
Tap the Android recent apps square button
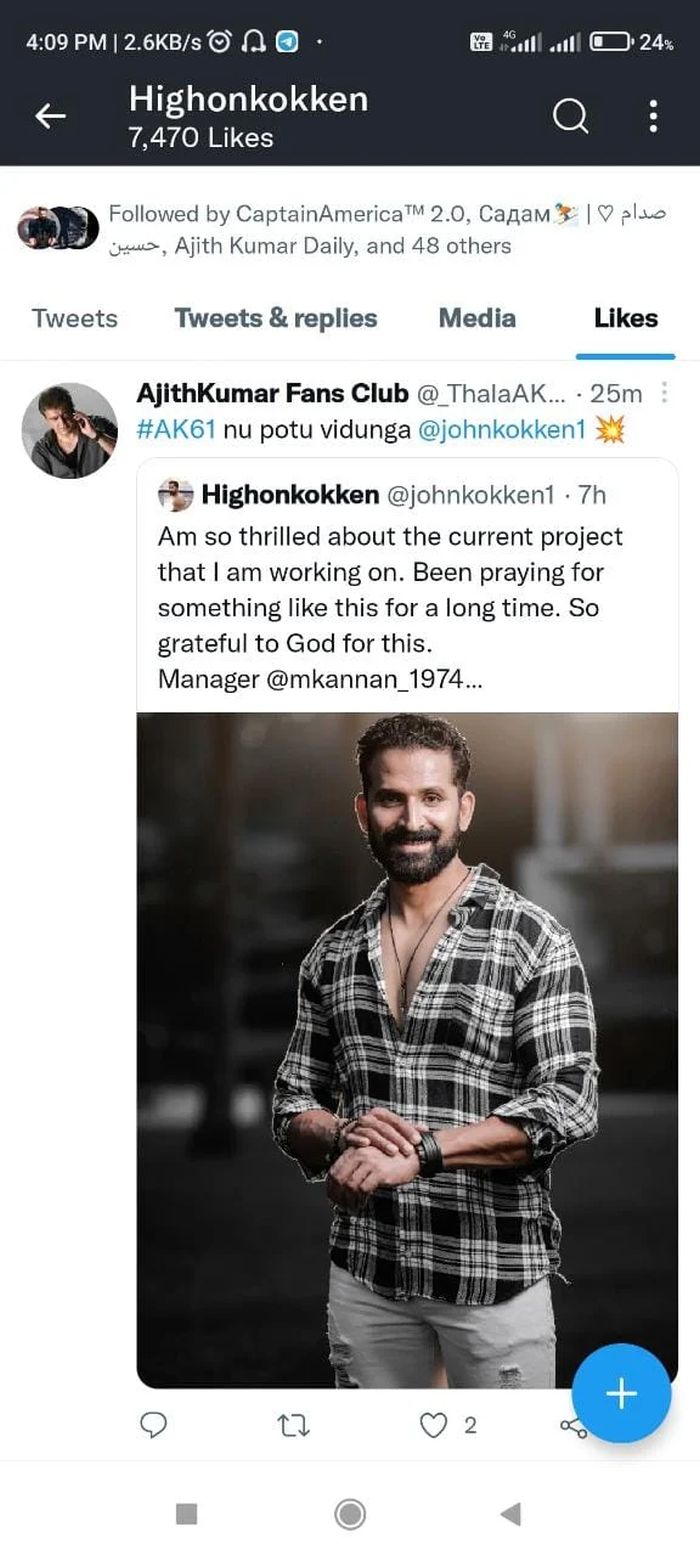pyautogui.click(x=186, y=1514)
